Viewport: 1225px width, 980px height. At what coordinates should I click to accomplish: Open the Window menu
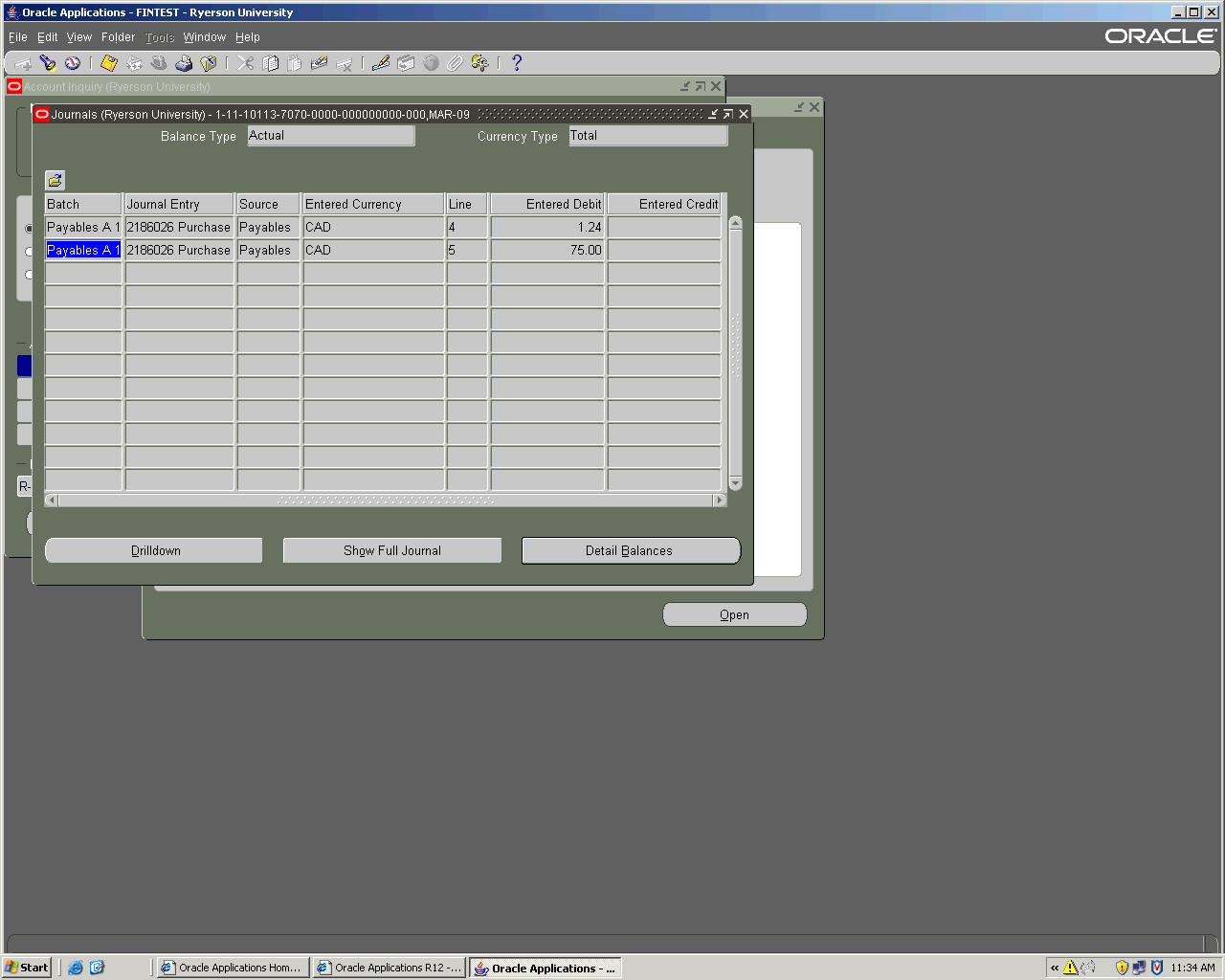pos(204,37)
